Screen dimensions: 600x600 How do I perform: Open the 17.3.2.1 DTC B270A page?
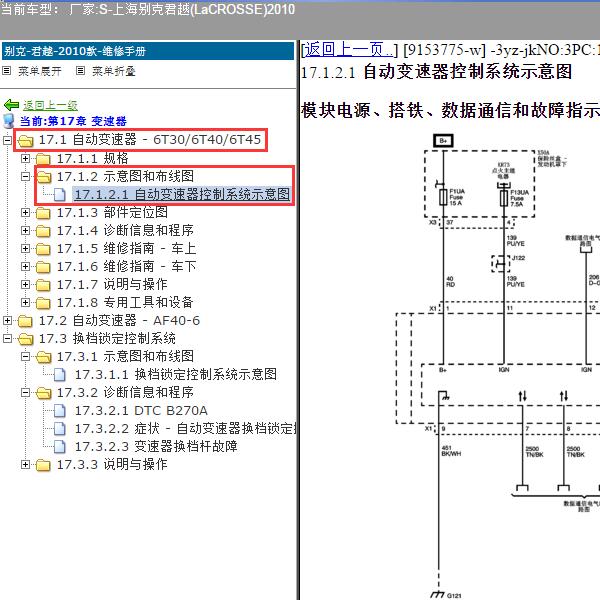click(x=141, y=411)
